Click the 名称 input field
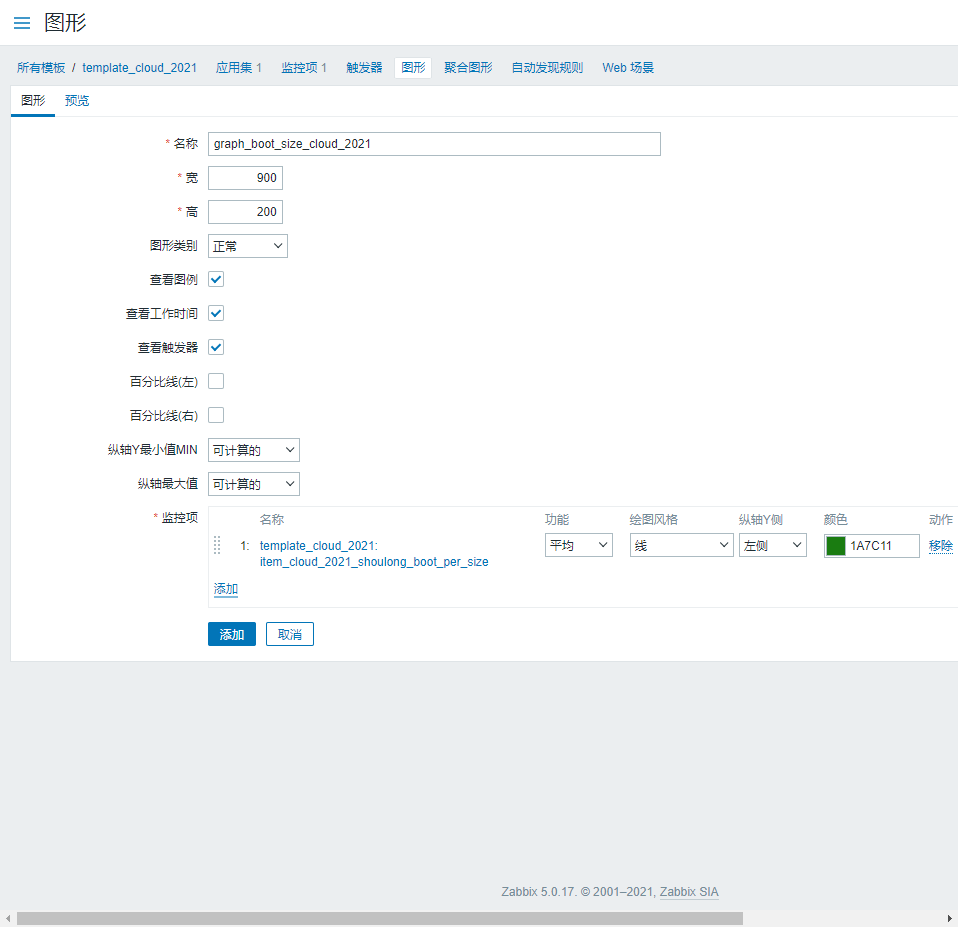Screen dimensions: 958x927 (x=434, y=144)
